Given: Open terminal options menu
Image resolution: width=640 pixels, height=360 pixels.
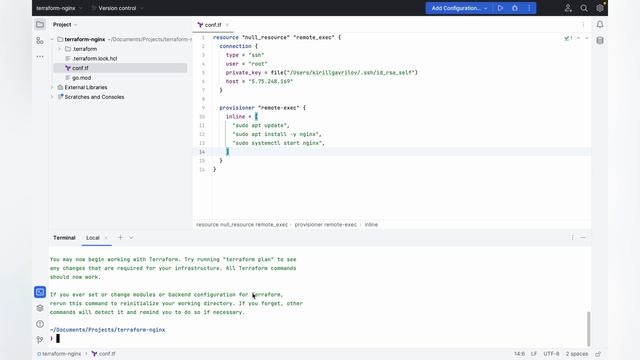Looking at the screenshot, I should click(572, 238).
